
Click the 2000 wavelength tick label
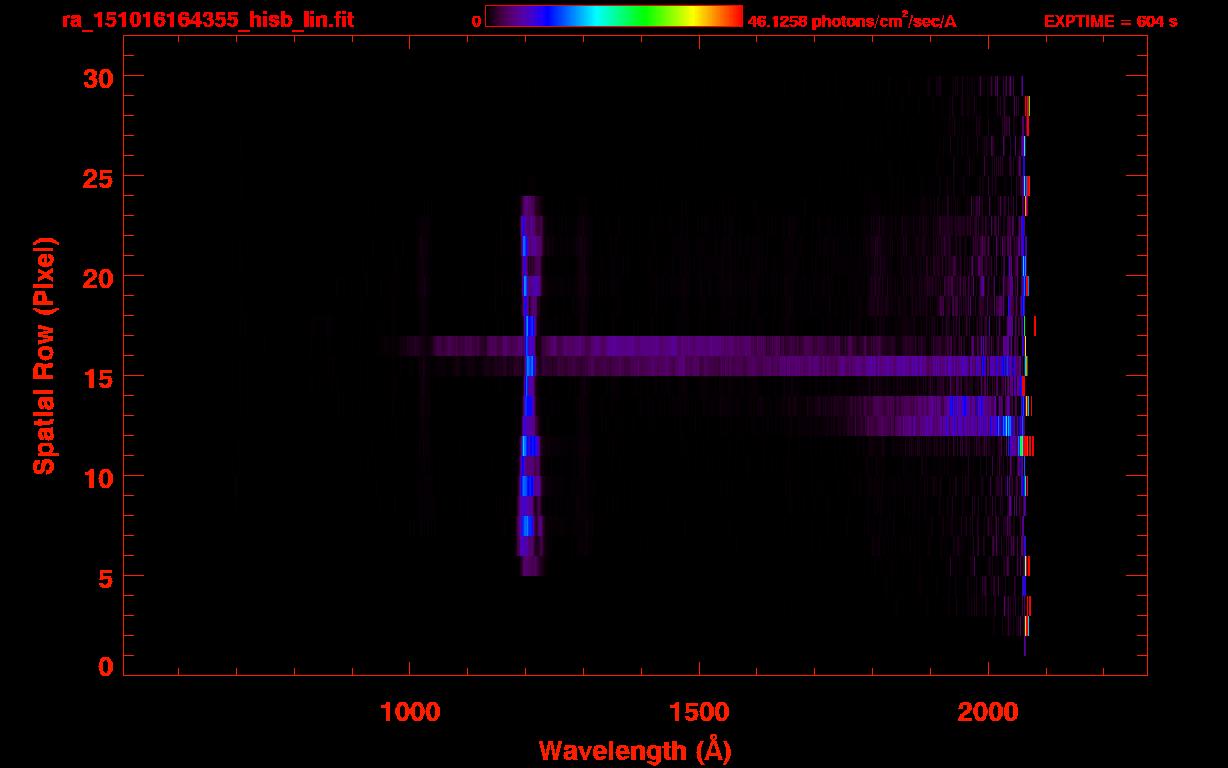click(988, 712)
